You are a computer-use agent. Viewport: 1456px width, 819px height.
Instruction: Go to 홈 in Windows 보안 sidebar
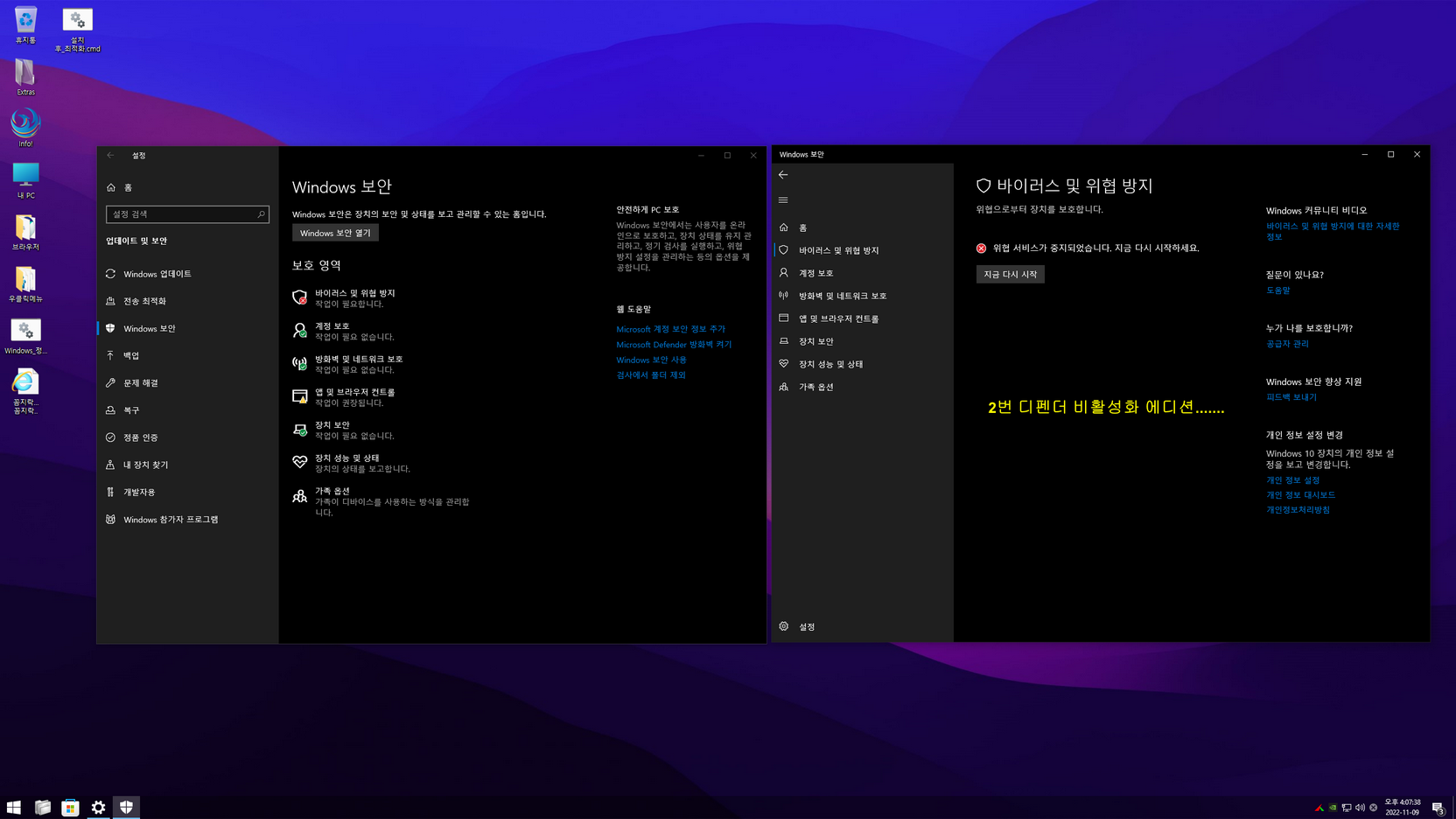tap(862, 227)
